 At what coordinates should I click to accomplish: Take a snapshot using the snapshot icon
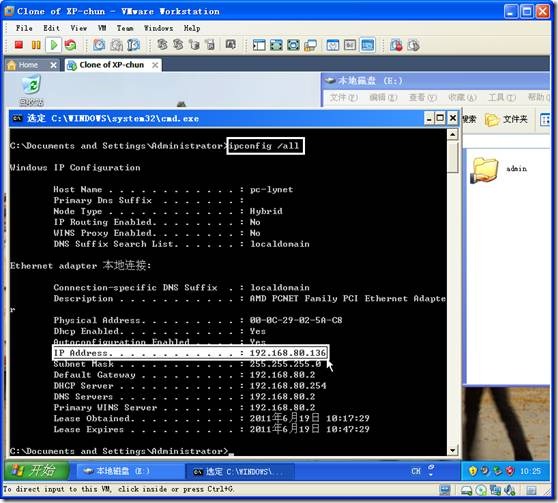pos(99,45)
